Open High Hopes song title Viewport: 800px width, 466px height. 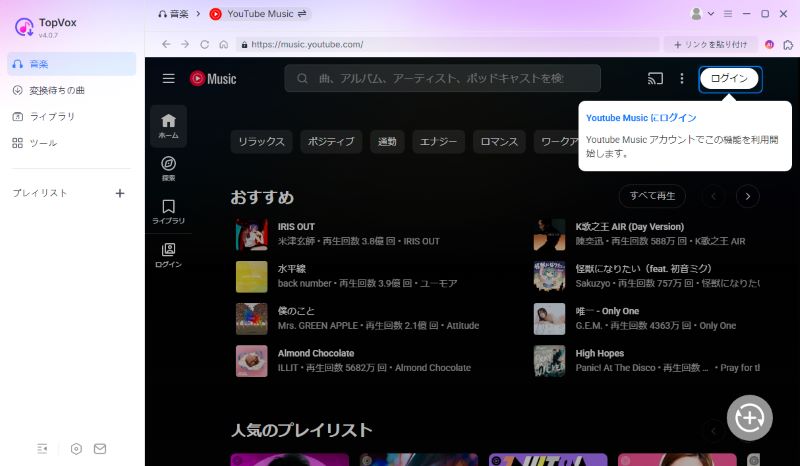click(599, 353)
